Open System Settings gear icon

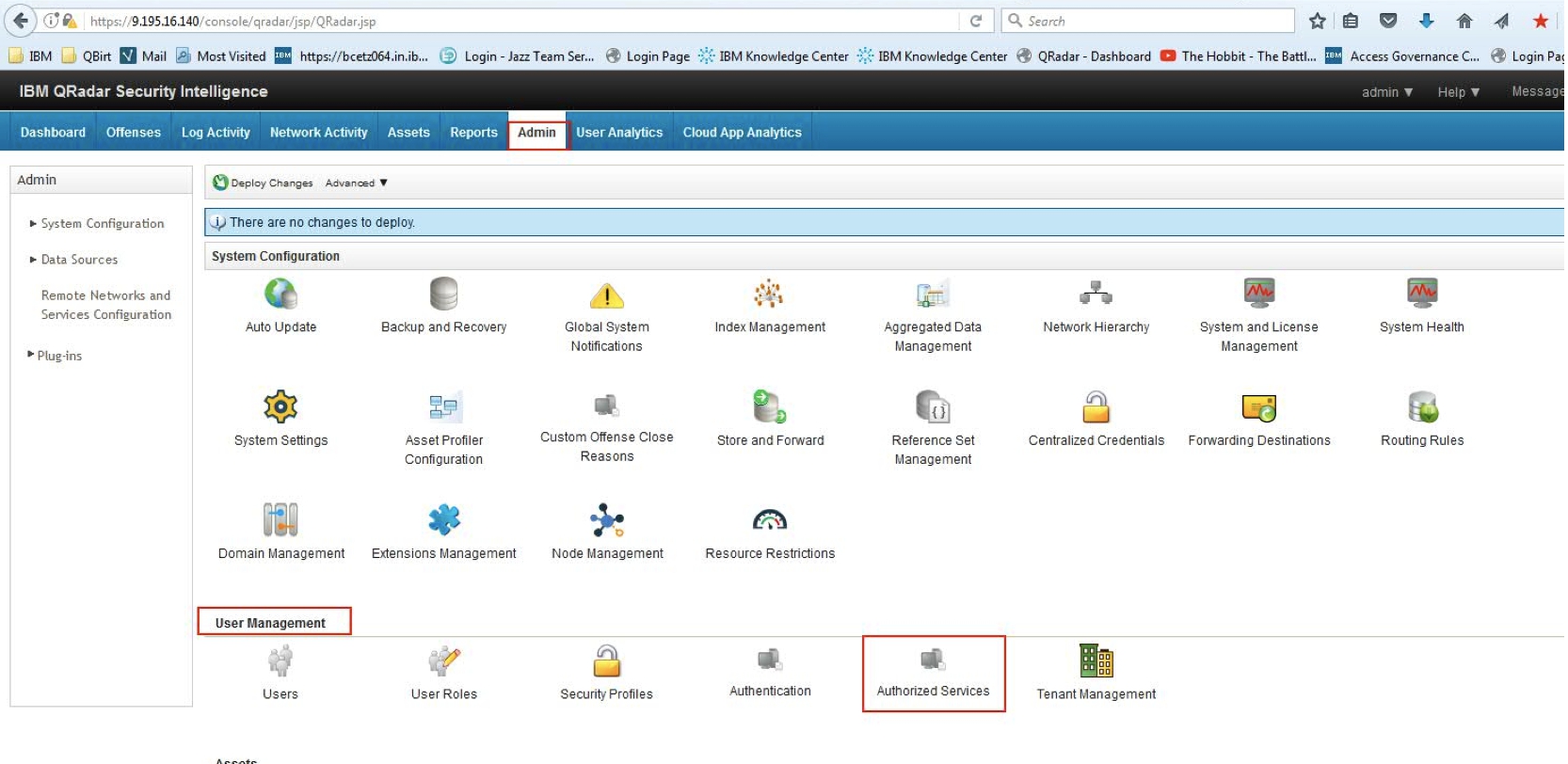coord(280,407)
